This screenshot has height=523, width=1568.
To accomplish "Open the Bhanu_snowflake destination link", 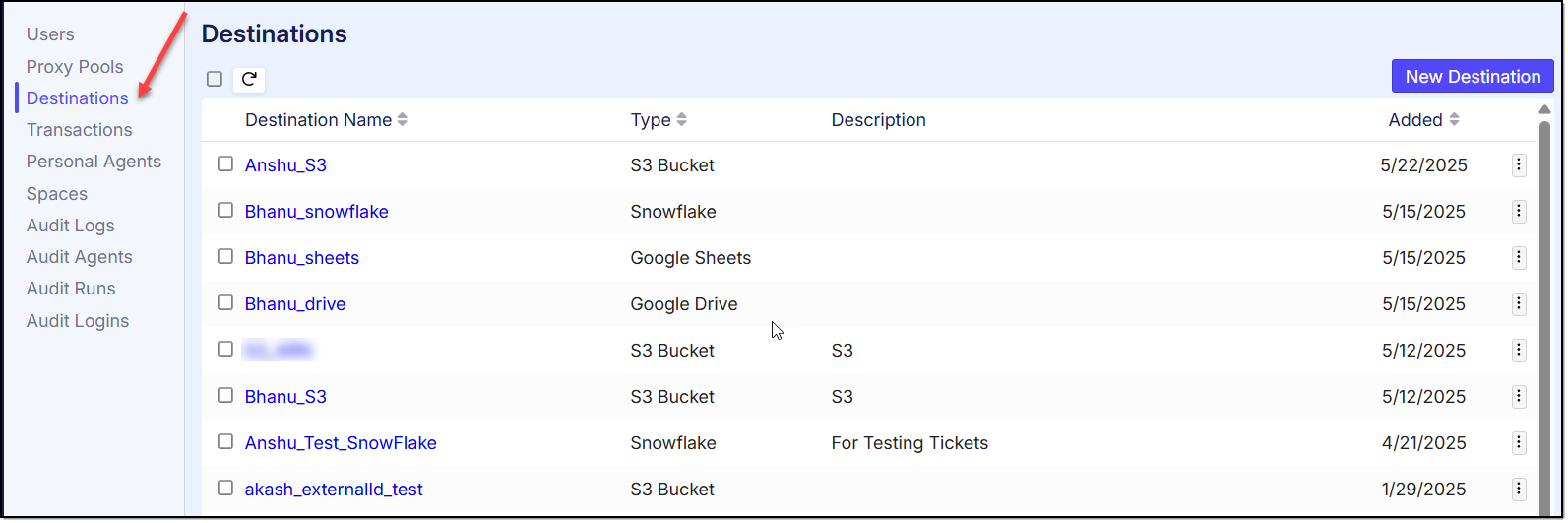I will point(316,212).
